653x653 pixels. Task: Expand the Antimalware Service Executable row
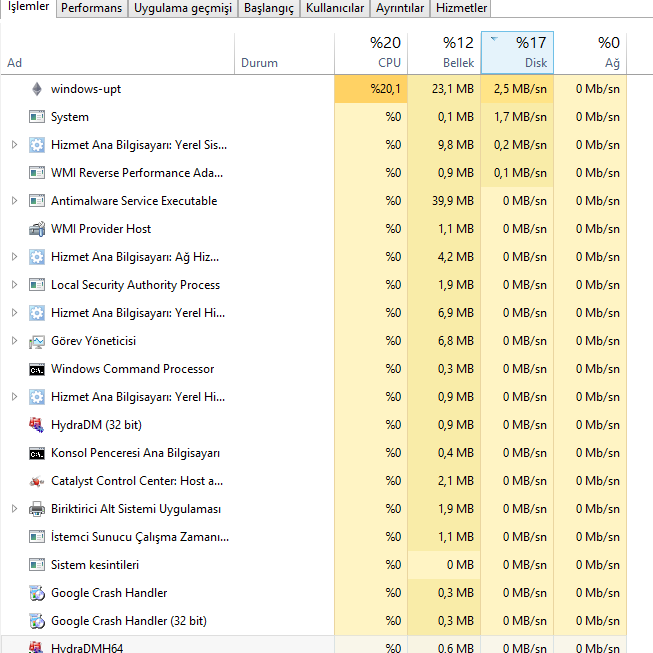[14, 201]
